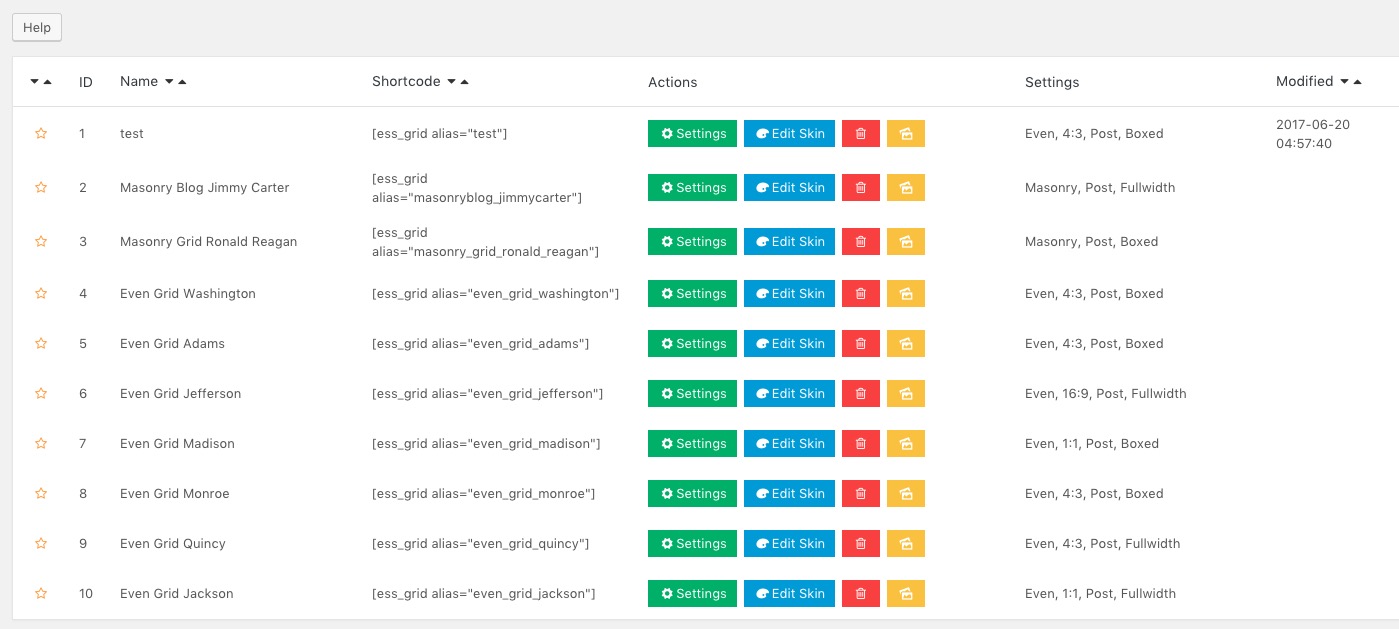Viewport: 1399px width, 629px height.
Task: Mark Even Grid Madison as favorite
Action: point(41,444)
